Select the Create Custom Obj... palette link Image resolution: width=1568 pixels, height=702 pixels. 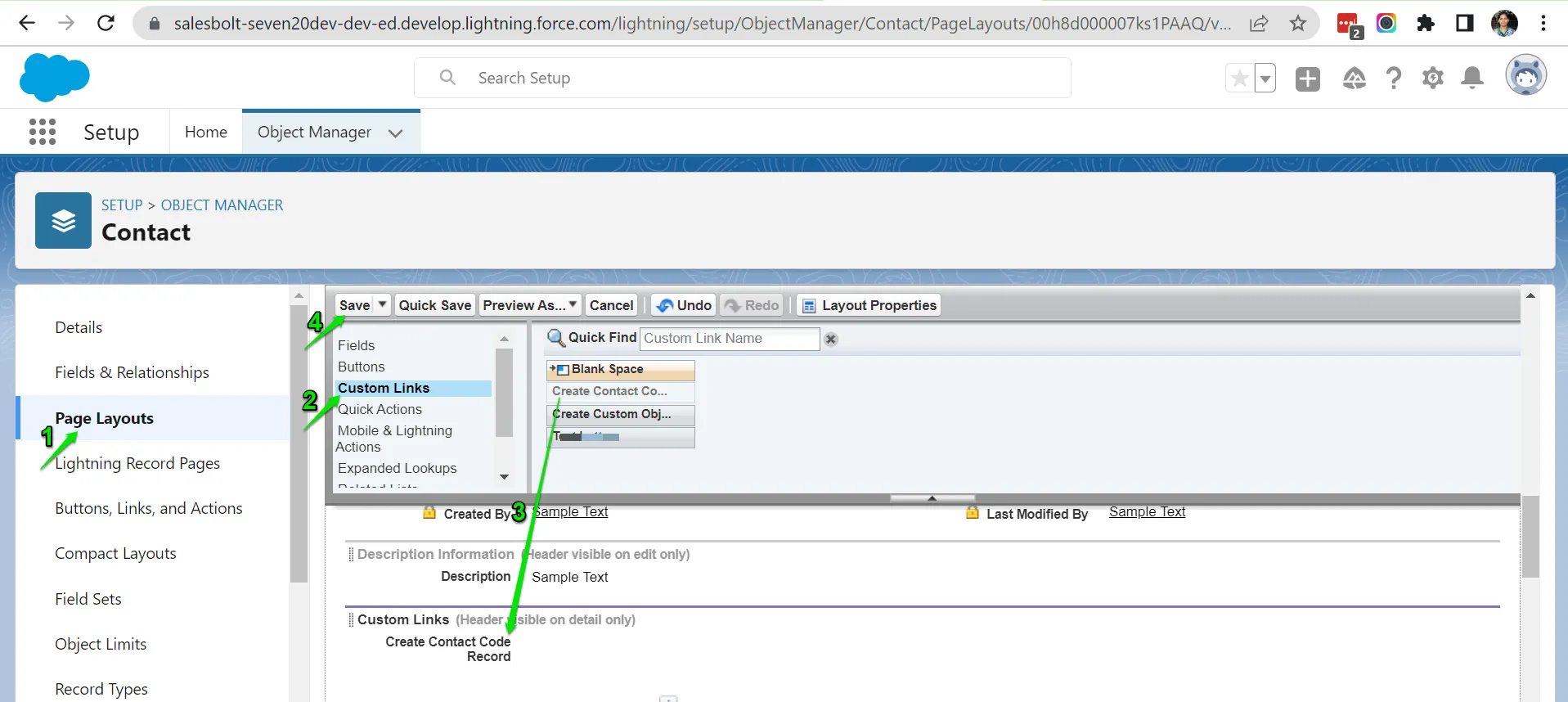621,415
